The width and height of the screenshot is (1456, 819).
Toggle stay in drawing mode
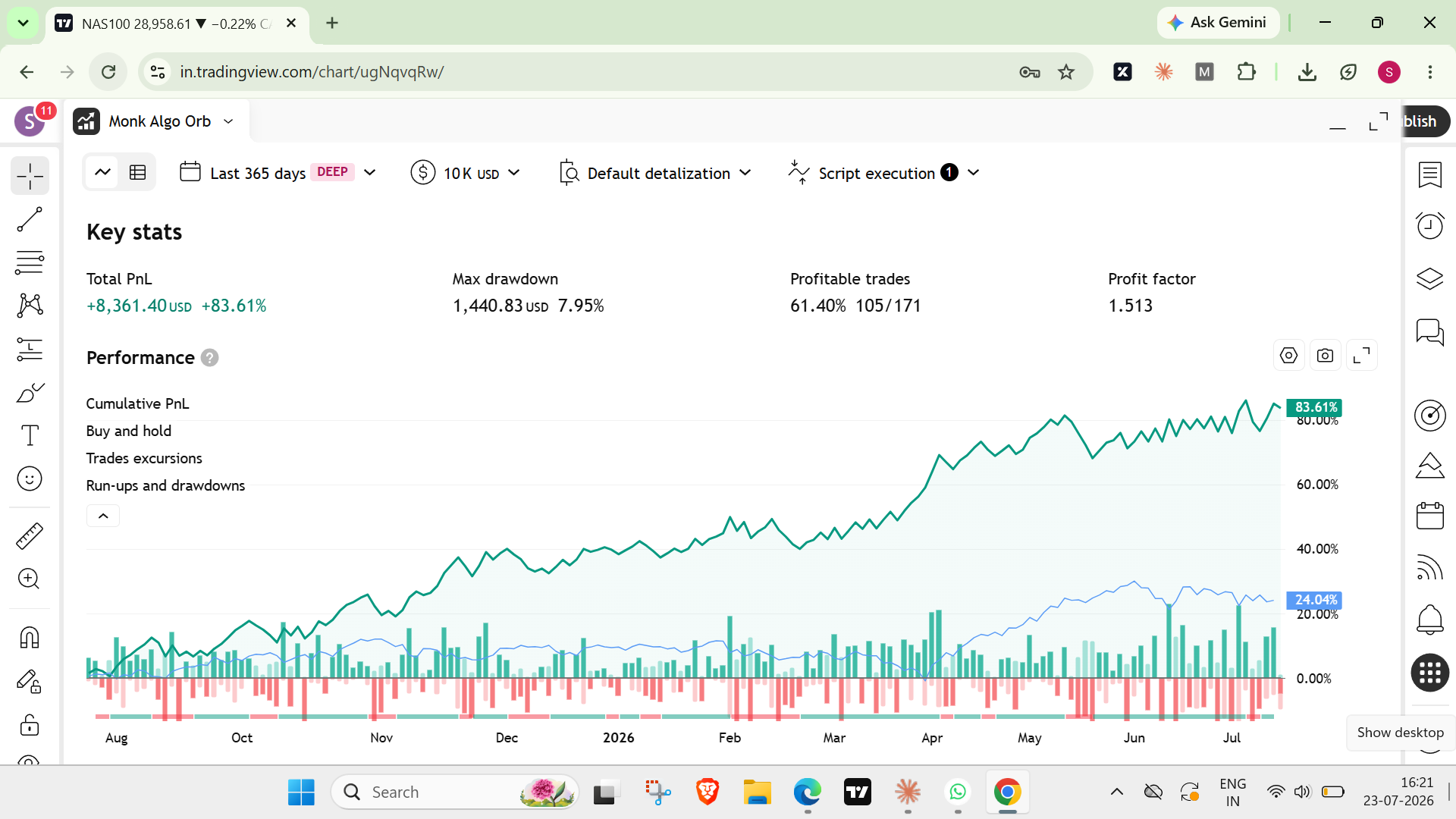point(30,681)
